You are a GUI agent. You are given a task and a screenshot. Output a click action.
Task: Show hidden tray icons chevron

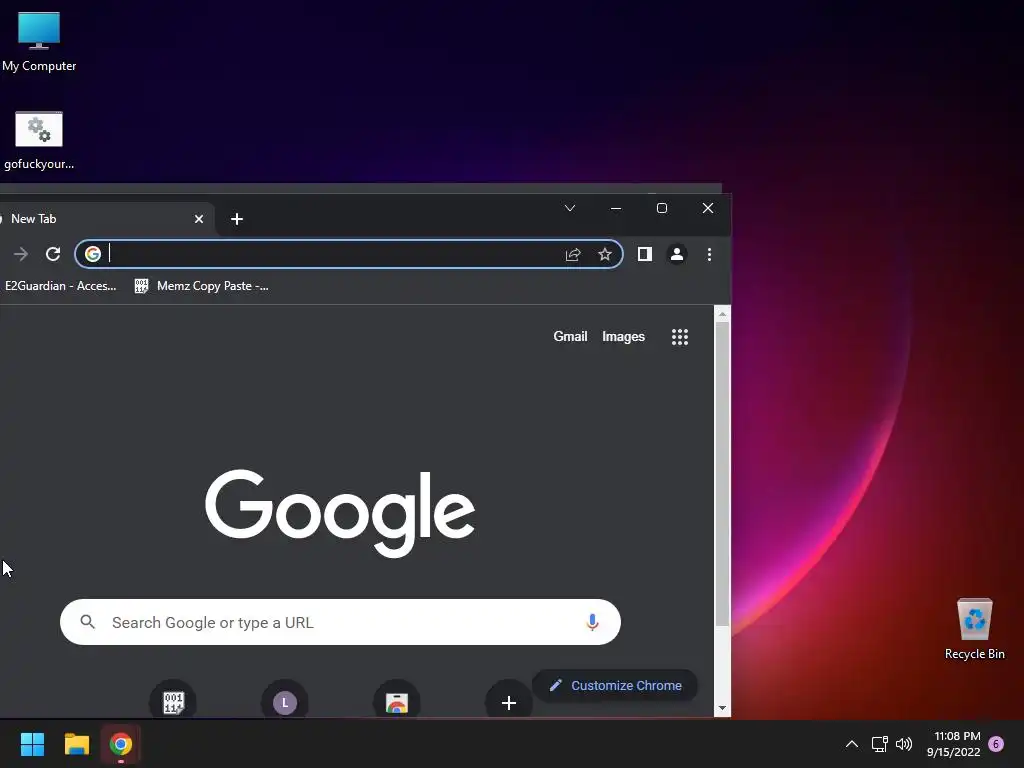[852, 744]
